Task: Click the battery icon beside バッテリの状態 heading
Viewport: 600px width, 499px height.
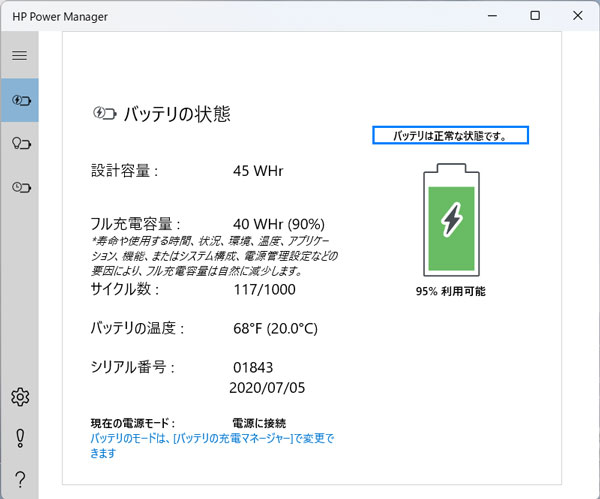Action: (x=104, y=114)
